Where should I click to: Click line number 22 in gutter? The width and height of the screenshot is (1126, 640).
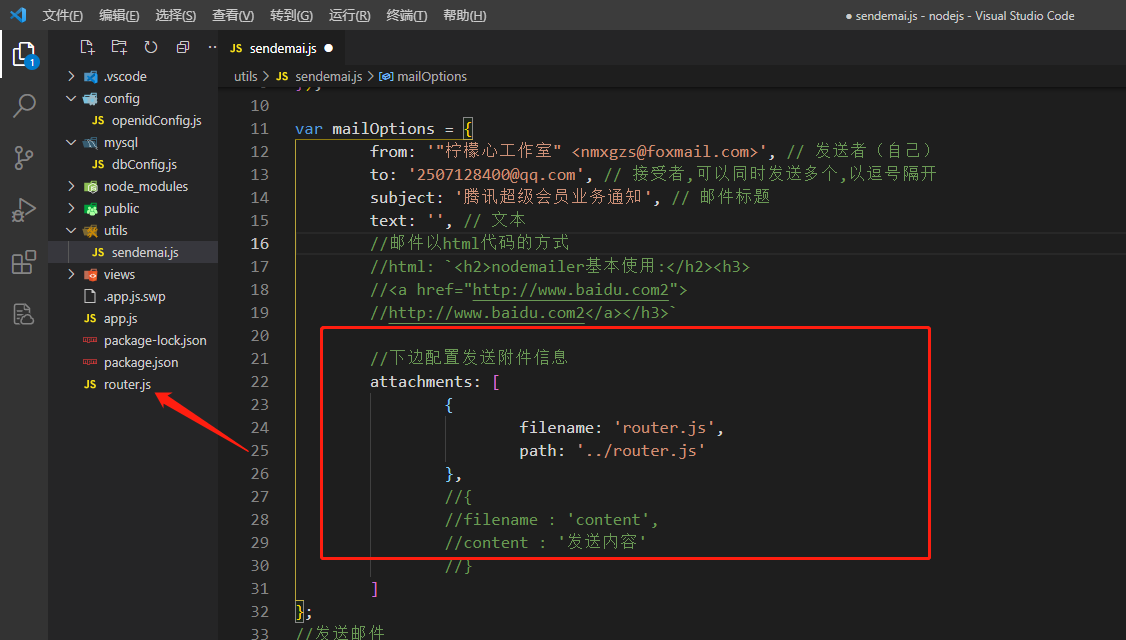260,381
